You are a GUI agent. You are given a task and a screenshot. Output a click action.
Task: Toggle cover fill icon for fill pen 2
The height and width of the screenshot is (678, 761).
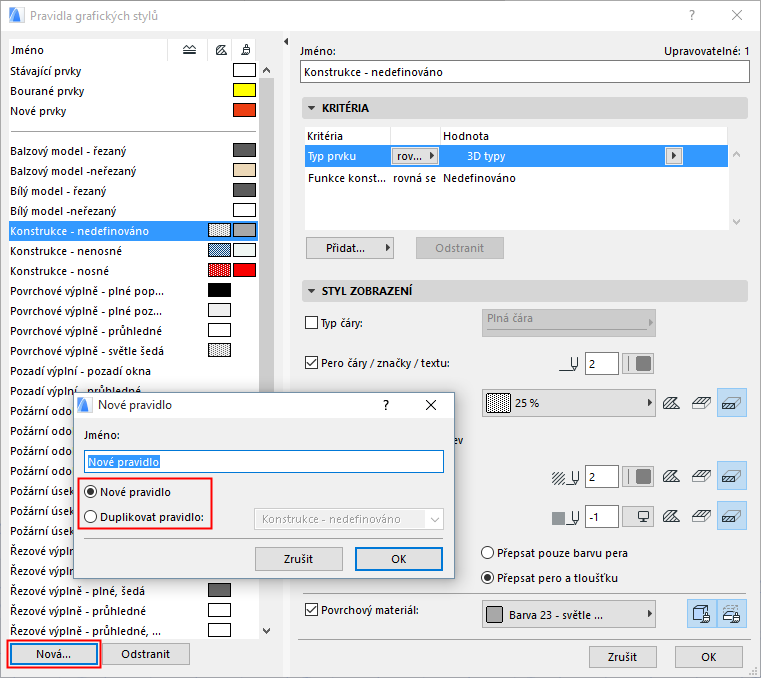pyautogui.click(x=701, y=477)
